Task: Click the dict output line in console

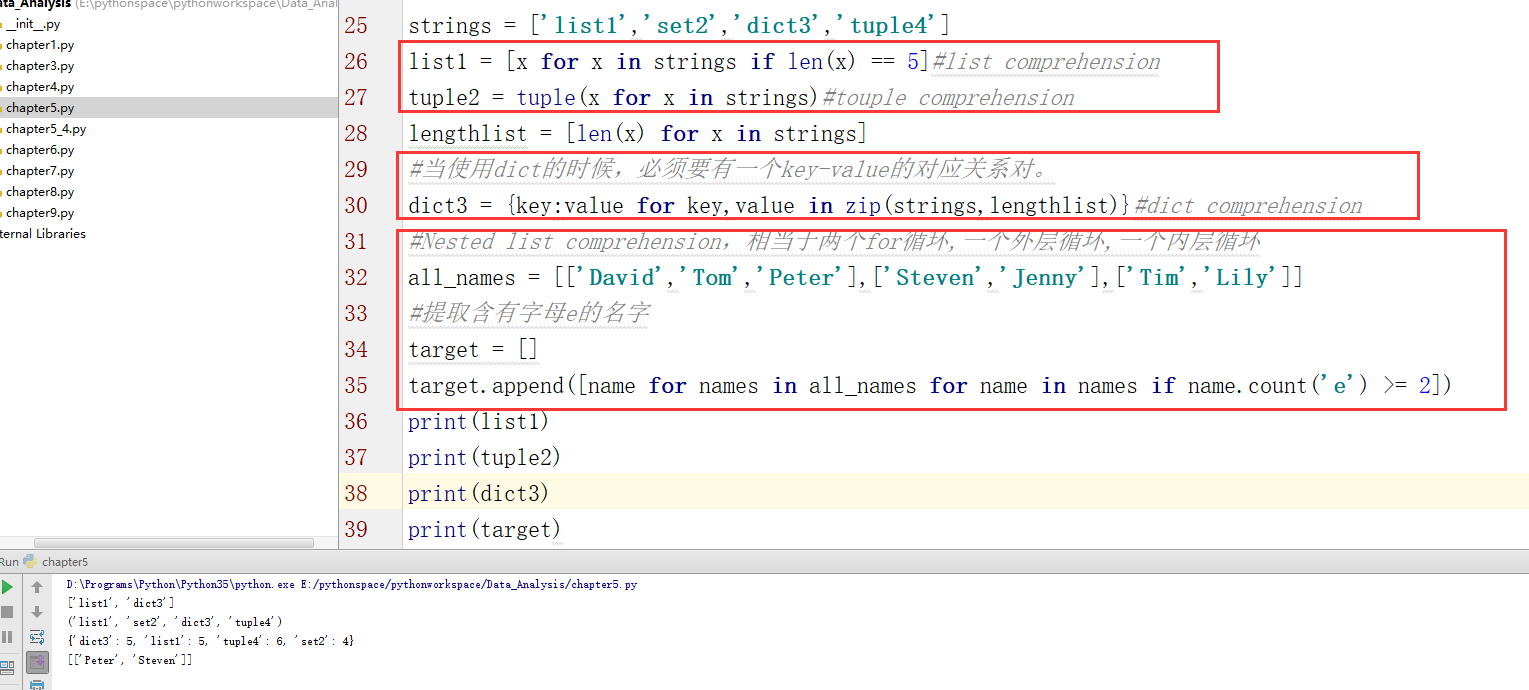Action: (210, 641)
